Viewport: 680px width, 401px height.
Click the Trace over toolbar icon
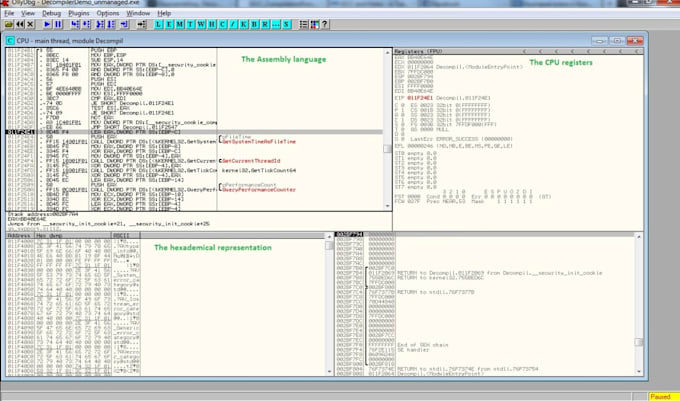(111, 24)
